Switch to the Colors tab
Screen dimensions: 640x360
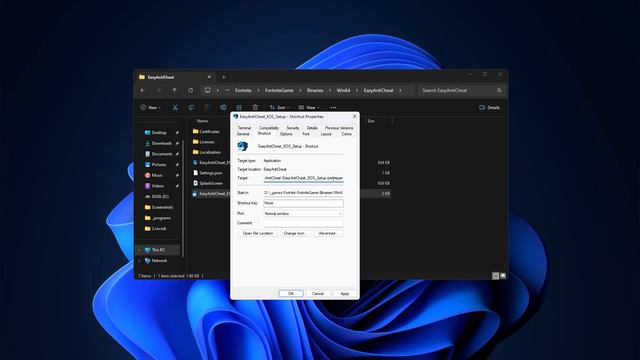[346, 134]
